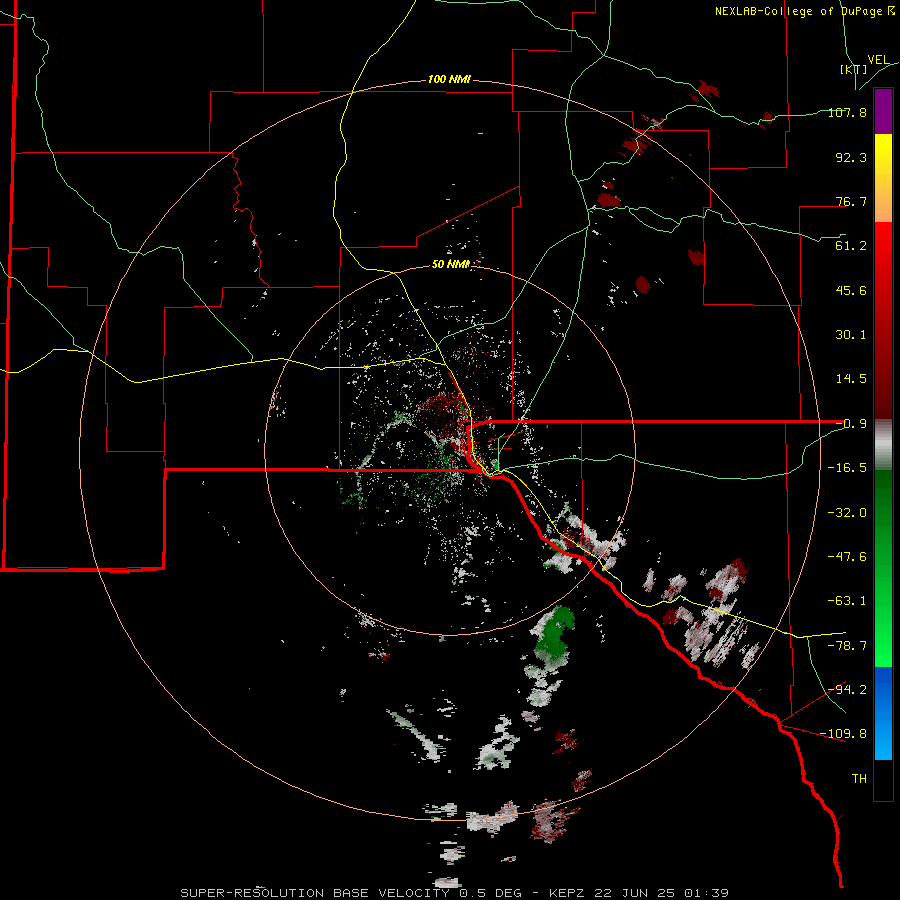Viewport: 900px width, 900px height.
Task: Click the [KT] units label
Action: point(853,69)
